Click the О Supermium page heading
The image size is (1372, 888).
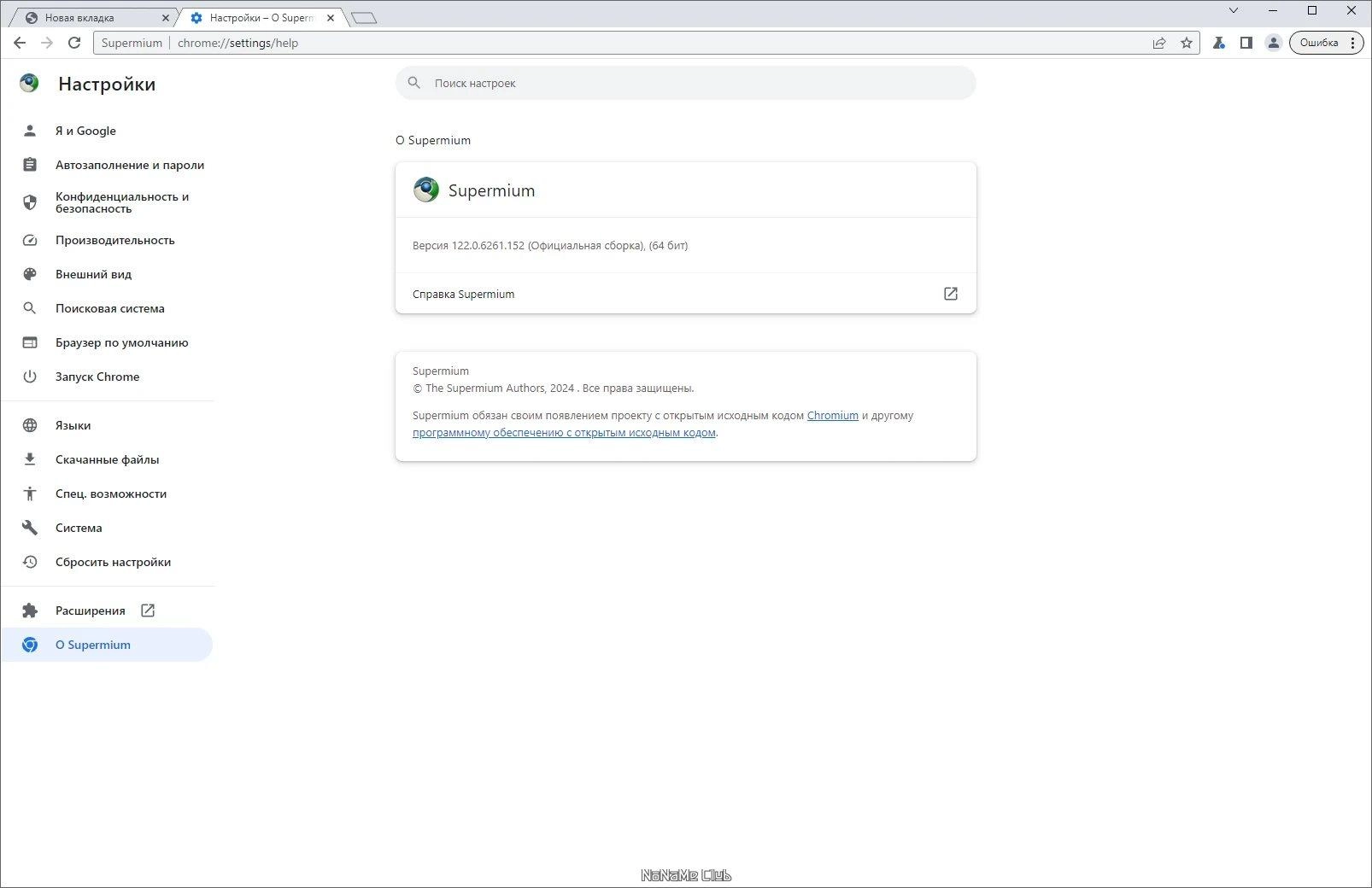pos(433,140)
